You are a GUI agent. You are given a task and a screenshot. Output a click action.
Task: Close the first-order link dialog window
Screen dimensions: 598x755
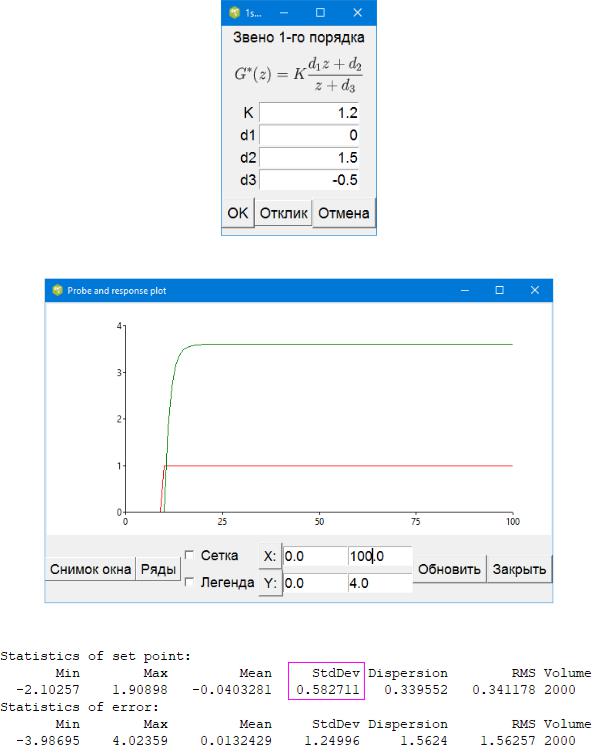pos(357,13)
